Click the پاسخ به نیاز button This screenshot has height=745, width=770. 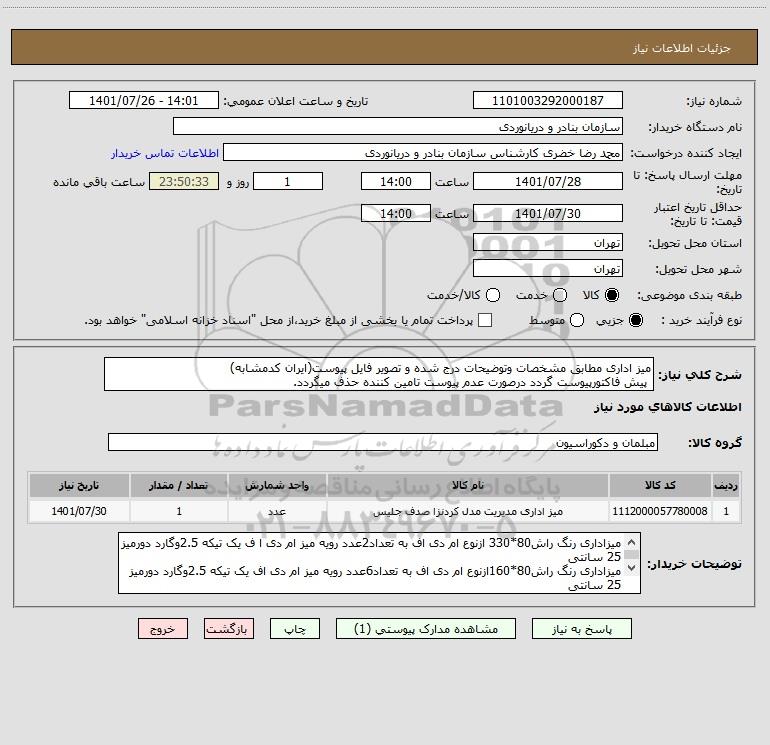[x=582, y=629]
